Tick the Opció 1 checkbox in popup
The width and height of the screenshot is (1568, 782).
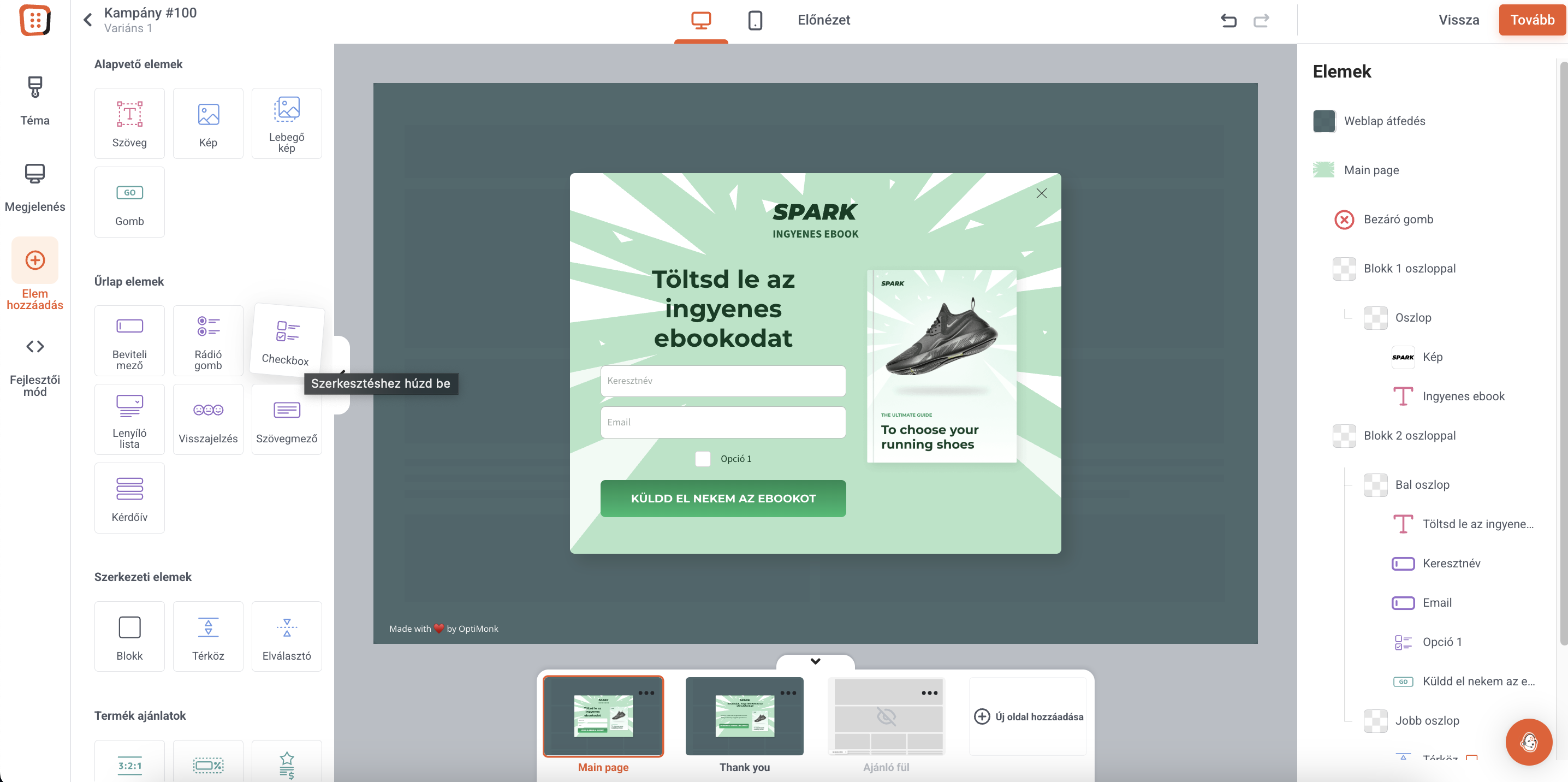(x=703, y=459)
